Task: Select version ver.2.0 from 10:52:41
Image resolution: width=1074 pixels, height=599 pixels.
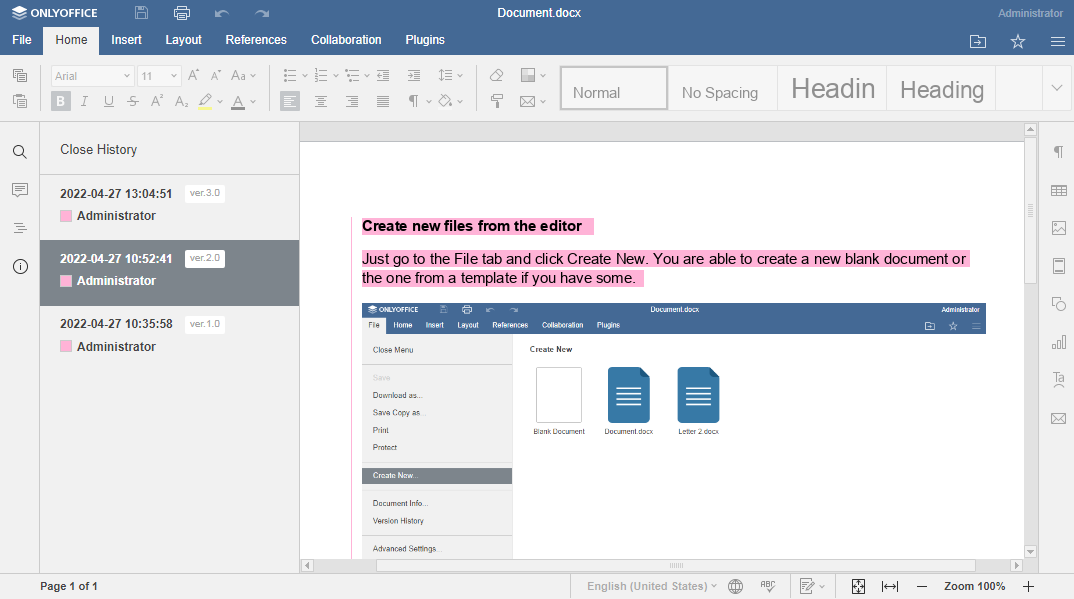Action: (x=170, y=272)
